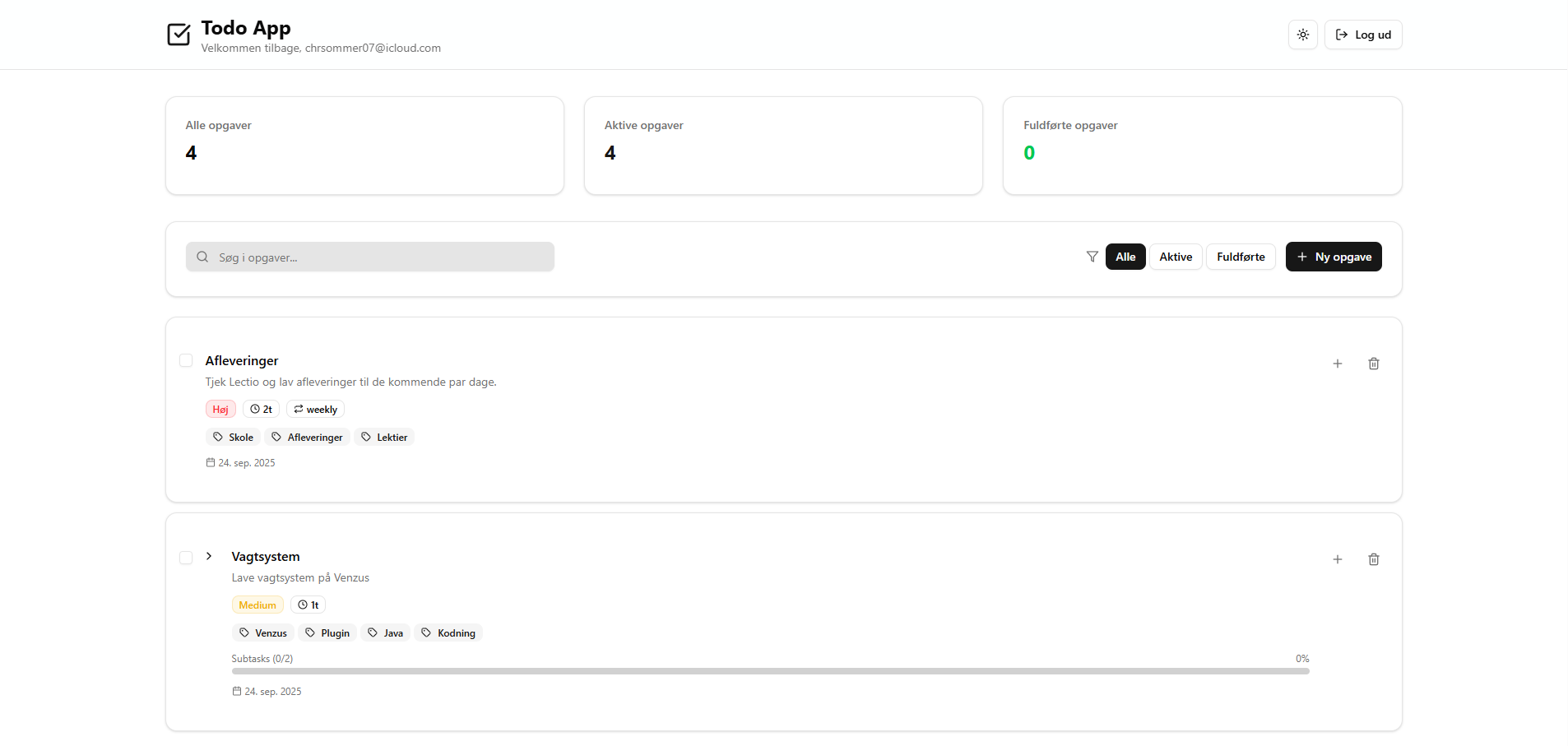
Task: Show only Fuldførte tasks
Action: point(1240,257)
